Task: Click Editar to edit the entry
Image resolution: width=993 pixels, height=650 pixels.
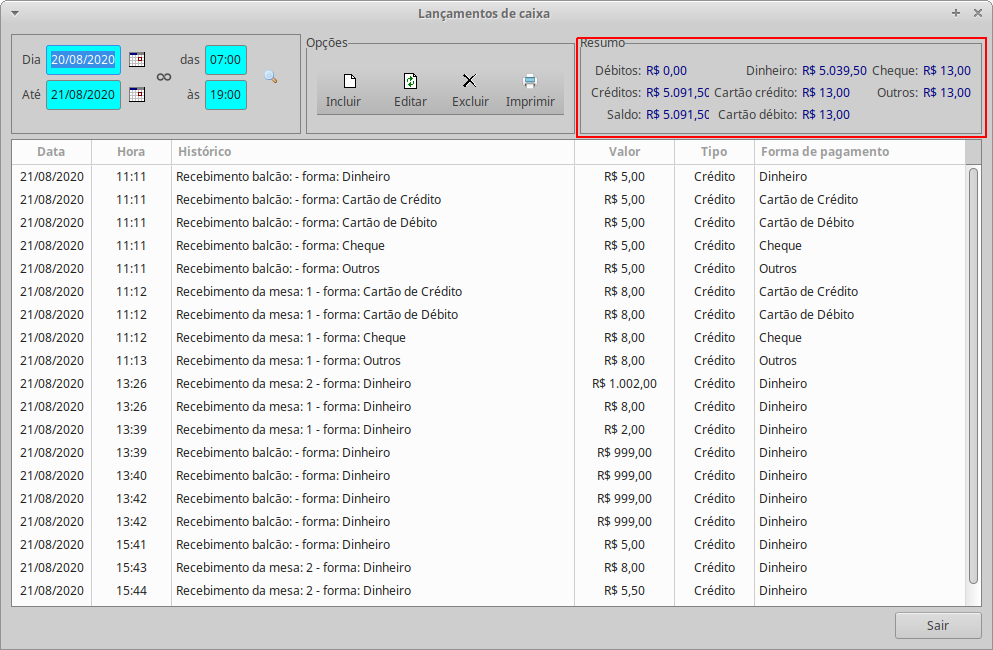Action: pos(410,91)
